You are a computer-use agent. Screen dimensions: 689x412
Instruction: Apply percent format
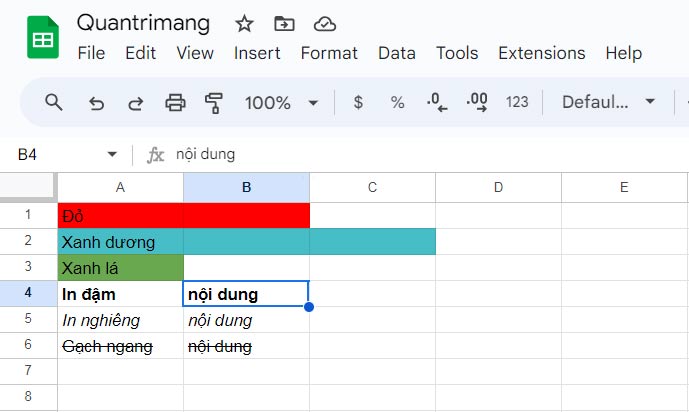pyautogui.click(x=397, y=102)
